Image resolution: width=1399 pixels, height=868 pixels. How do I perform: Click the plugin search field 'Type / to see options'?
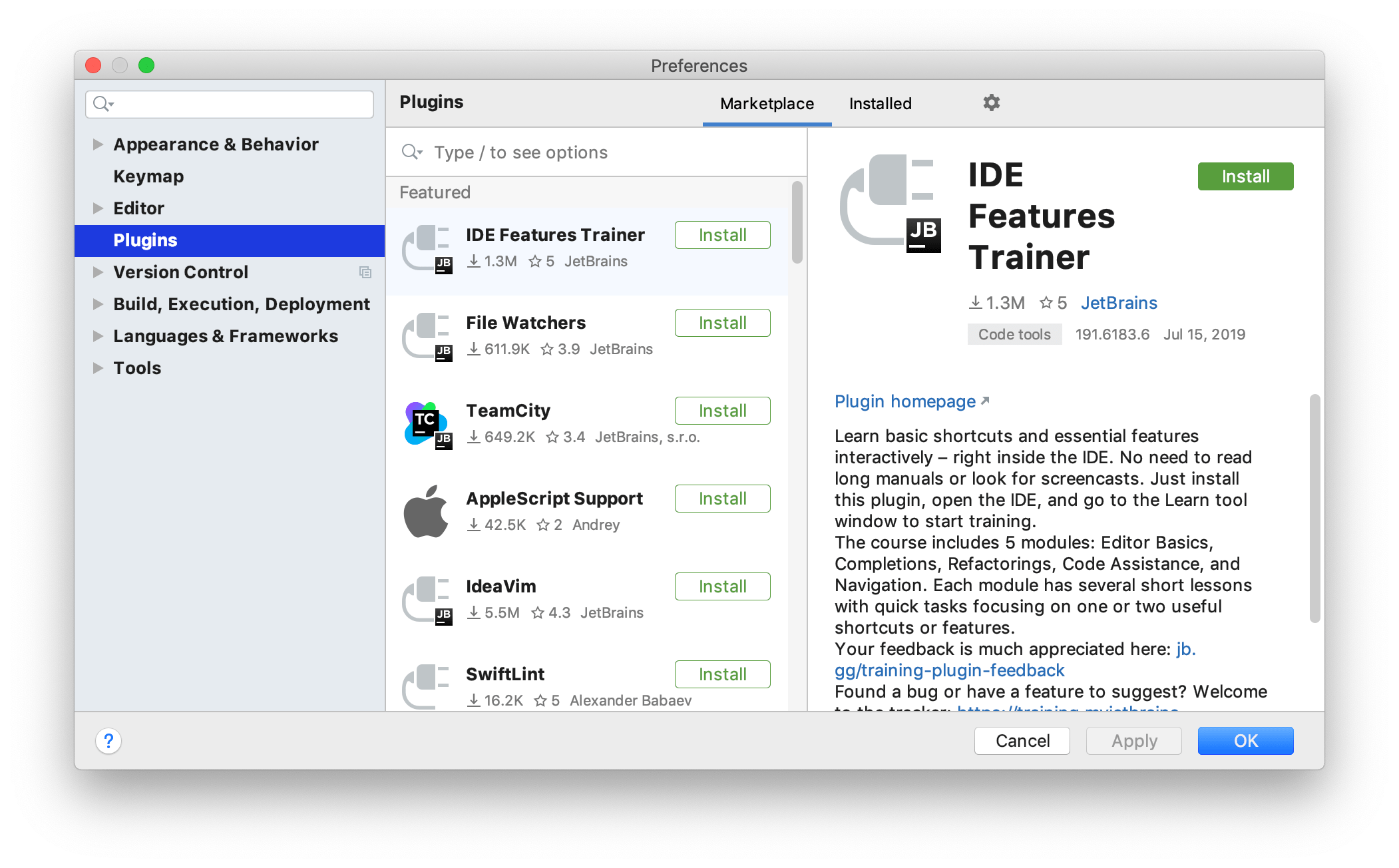coord(596,152)
